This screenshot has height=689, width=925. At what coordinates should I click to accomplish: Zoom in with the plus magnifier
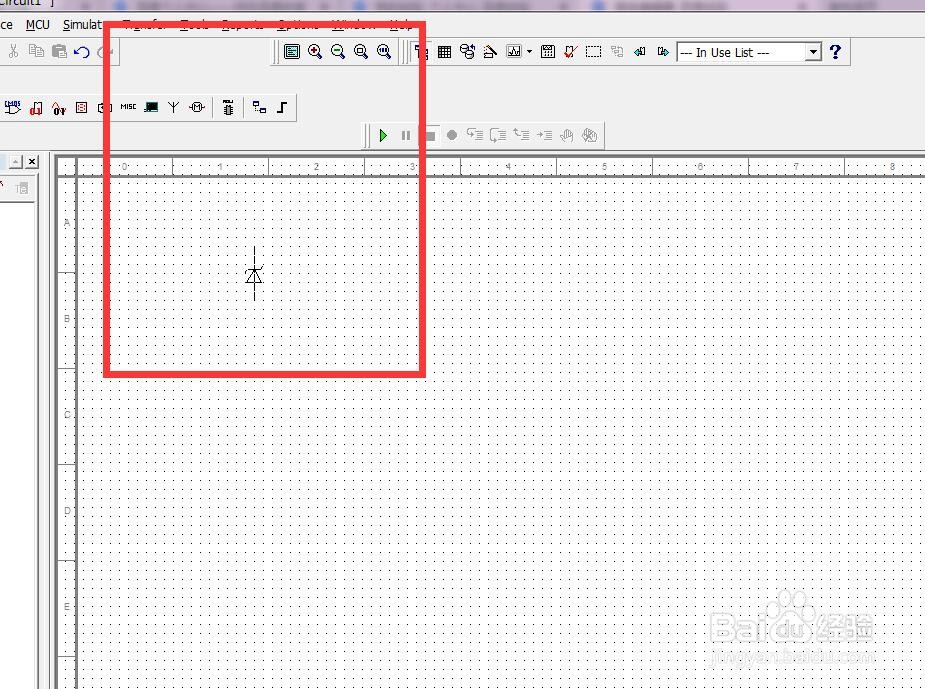(315, 51)
